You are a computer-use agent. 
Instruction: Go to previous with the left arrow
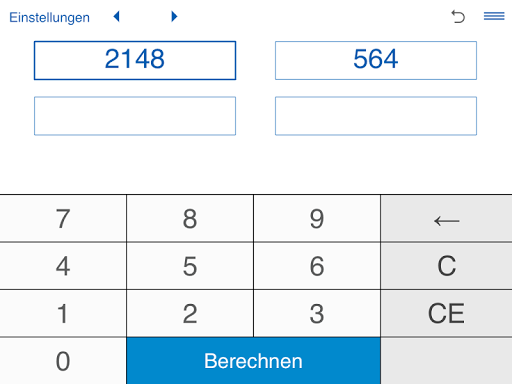coord(116,16)
